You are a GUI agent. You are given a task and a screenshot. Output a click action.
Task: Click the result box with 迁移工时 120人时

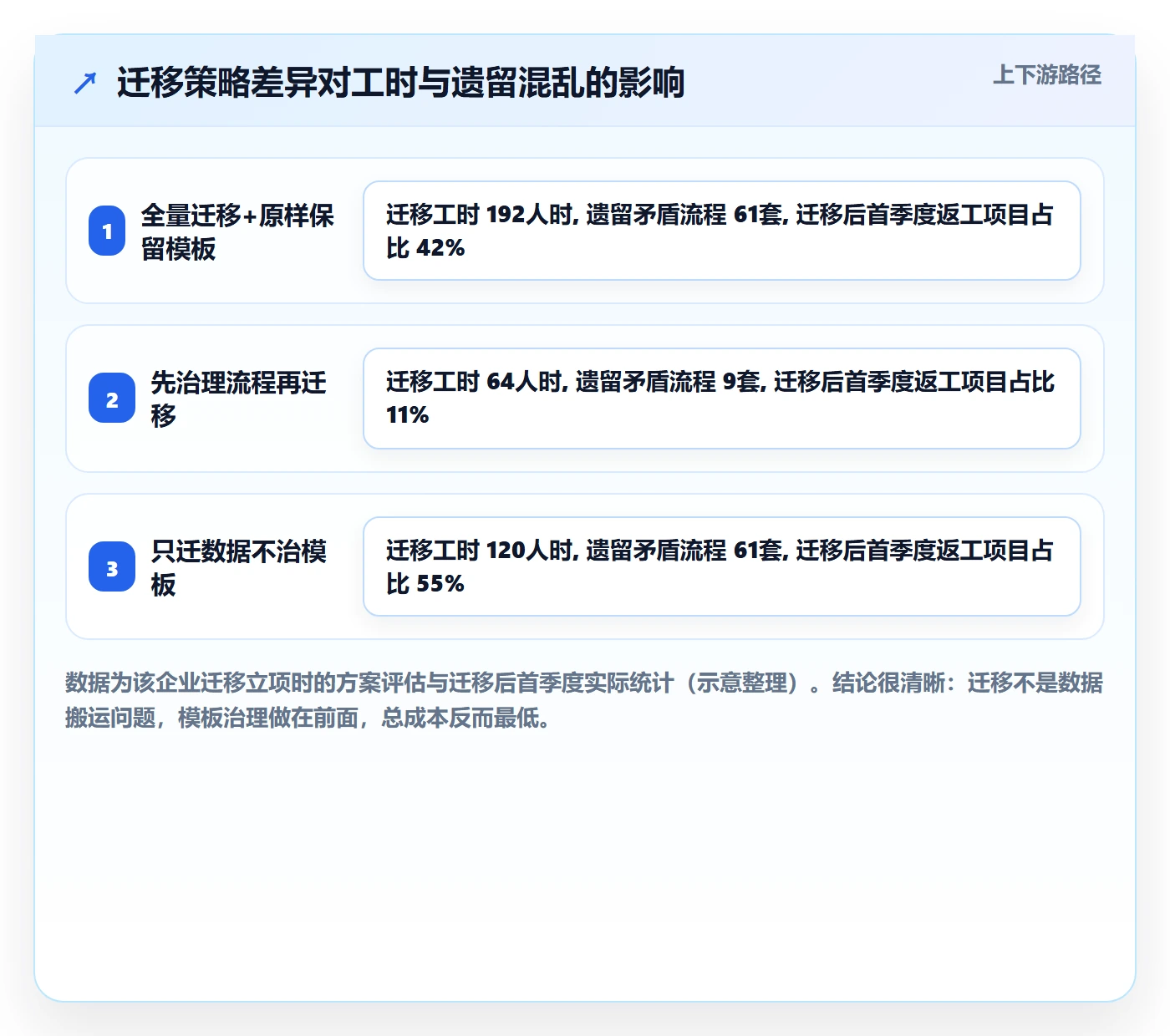tap(722, 566)
